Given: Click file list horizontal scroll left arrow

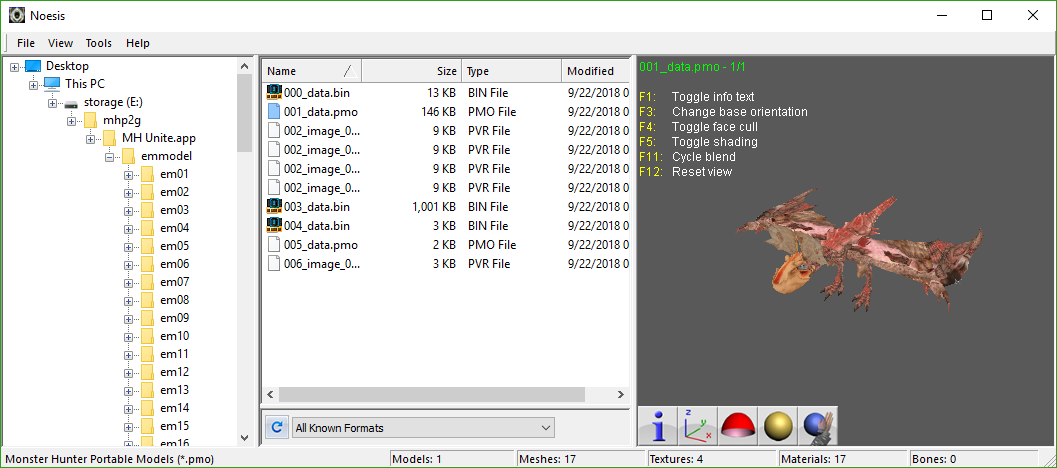Looking at the screenshot, I should [x=270, y=394].
